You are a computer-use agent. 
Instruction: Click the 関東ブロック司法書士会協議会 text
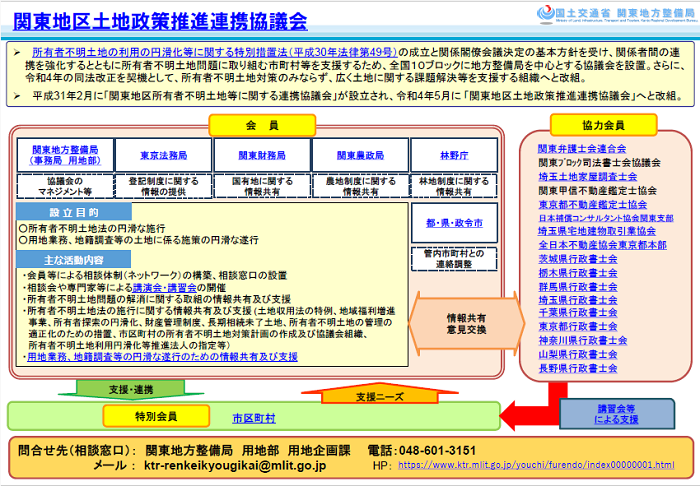[599, 163]
